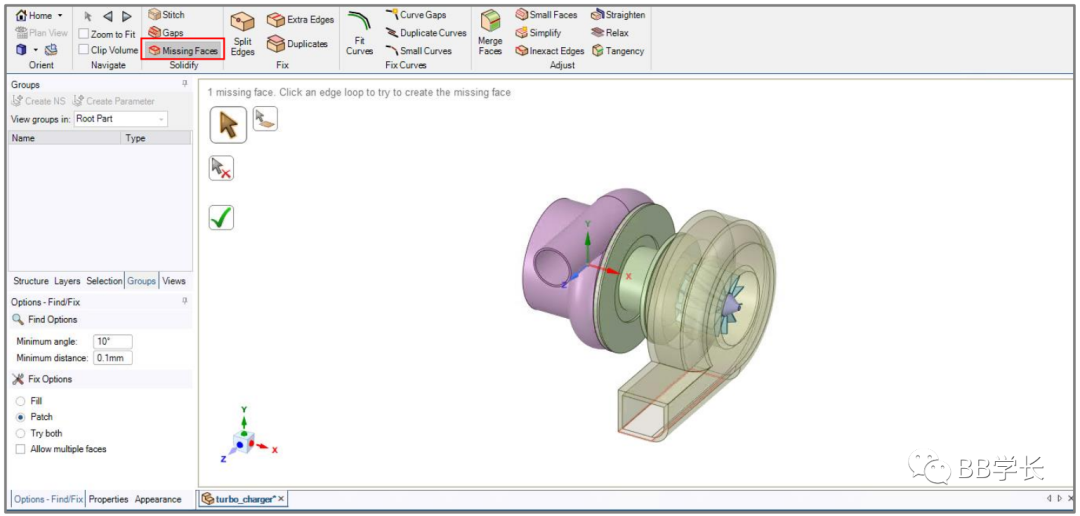
Task: Select the Fill radio button
Action: [x=20, y=401]
